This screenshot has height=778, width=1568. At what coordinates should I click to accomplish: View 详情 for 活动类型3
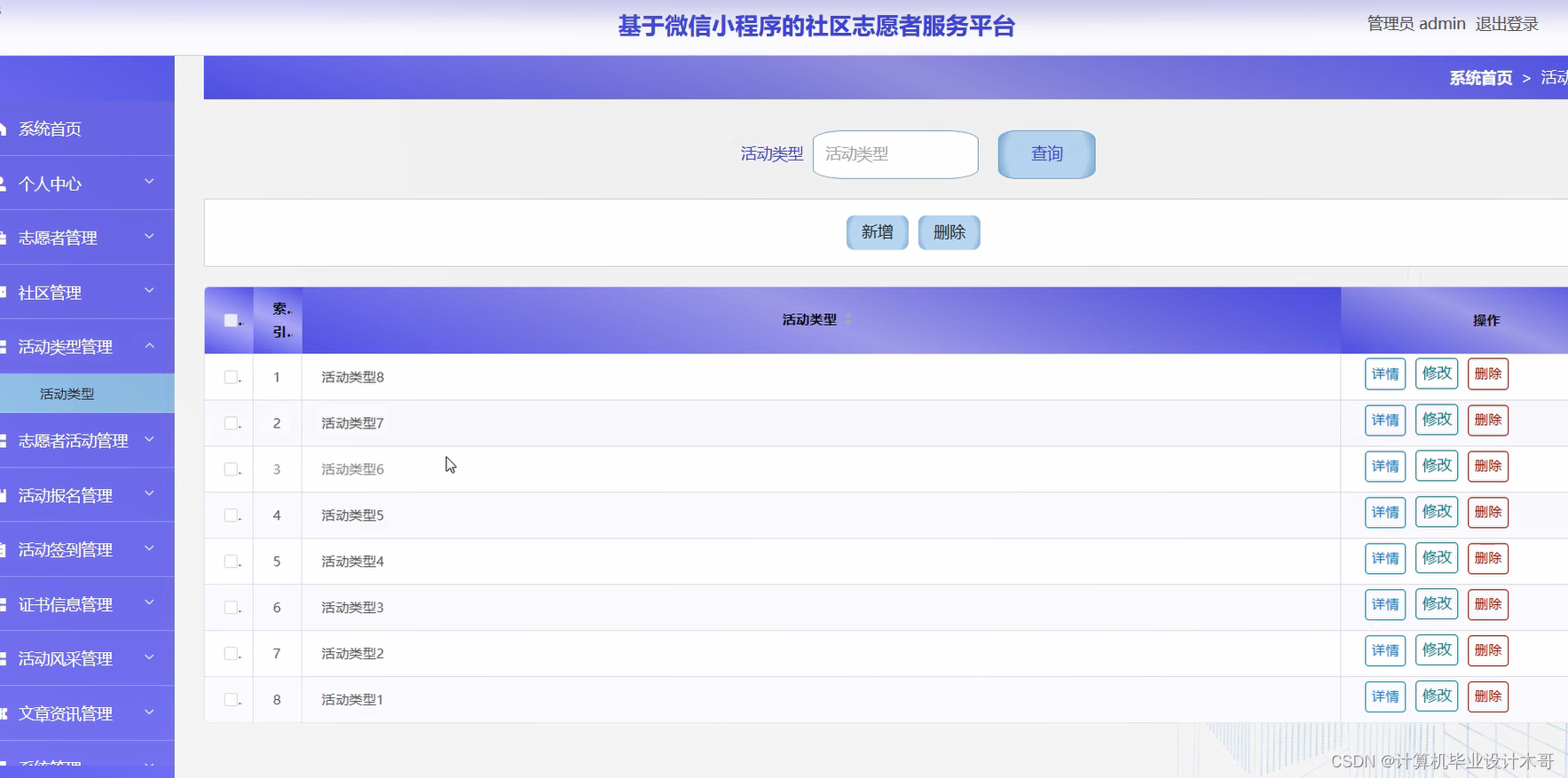(1385, 605)
